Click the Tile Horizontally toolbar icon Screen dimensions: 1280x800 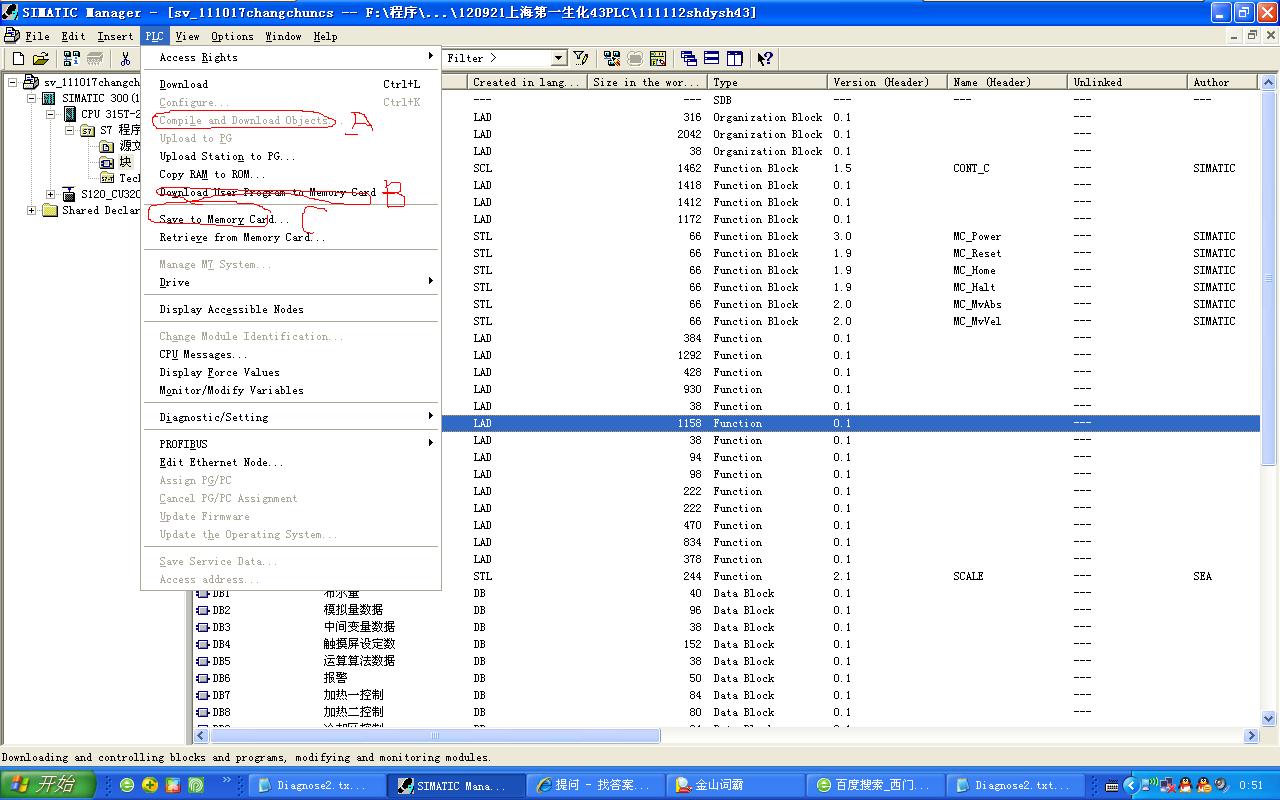tap(712, 59)
